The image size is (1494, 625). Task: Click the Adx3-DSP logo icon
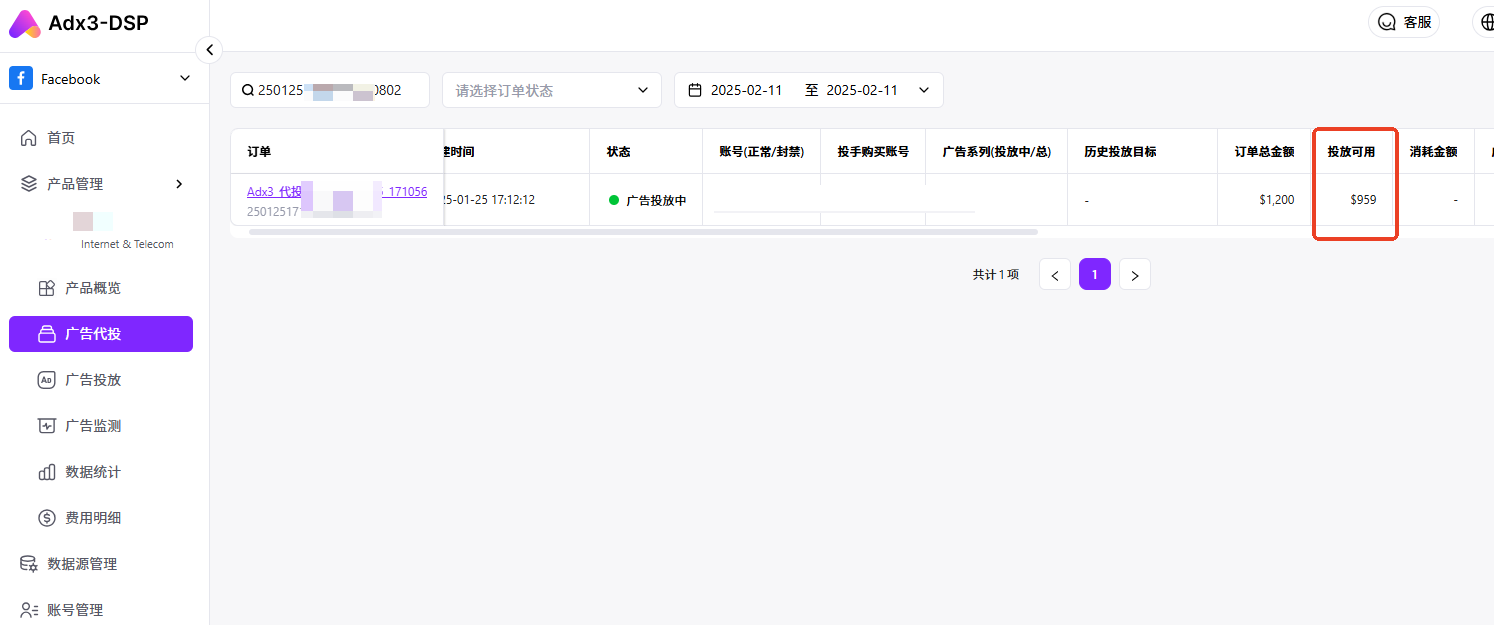[x=25, y=24]
